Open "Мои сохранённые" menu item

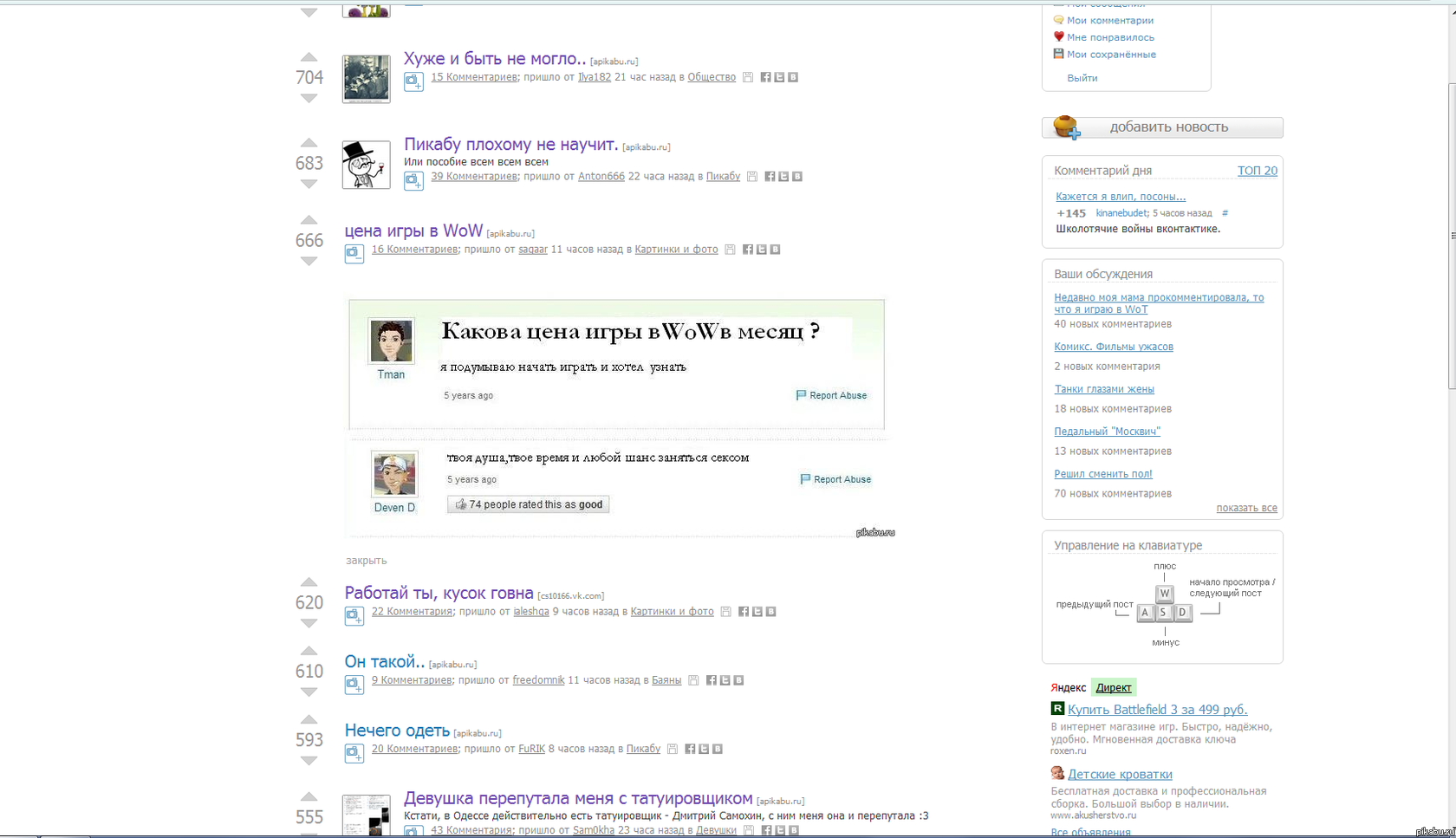coord(1111,54)
